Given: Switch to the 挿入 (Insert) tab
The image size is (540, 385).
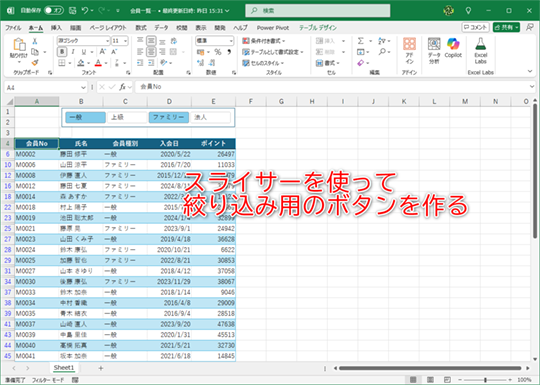Looking at the screenshot, I should (56, 28).
